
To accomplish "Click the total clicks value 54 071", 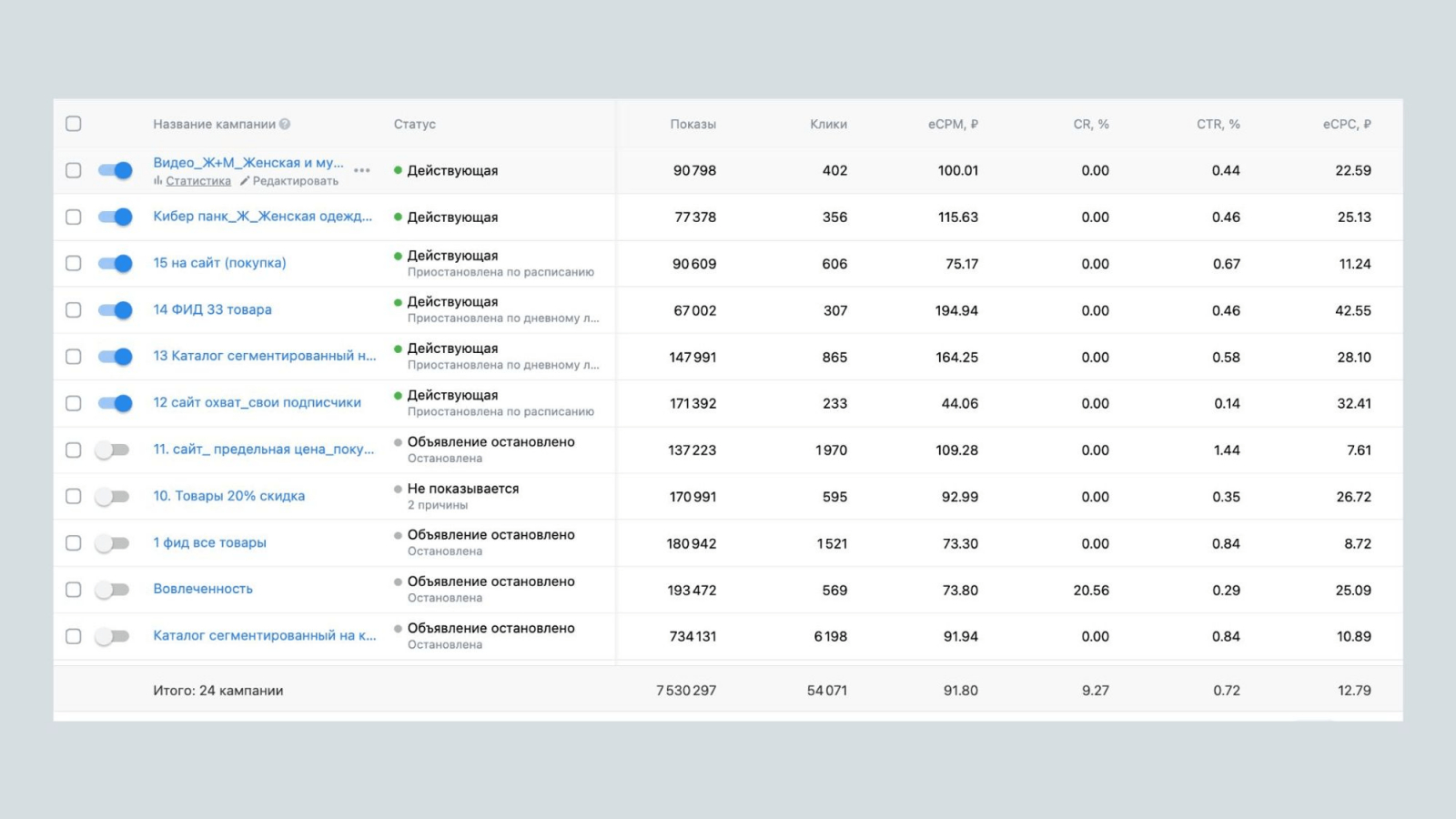I will pos(827,691).
